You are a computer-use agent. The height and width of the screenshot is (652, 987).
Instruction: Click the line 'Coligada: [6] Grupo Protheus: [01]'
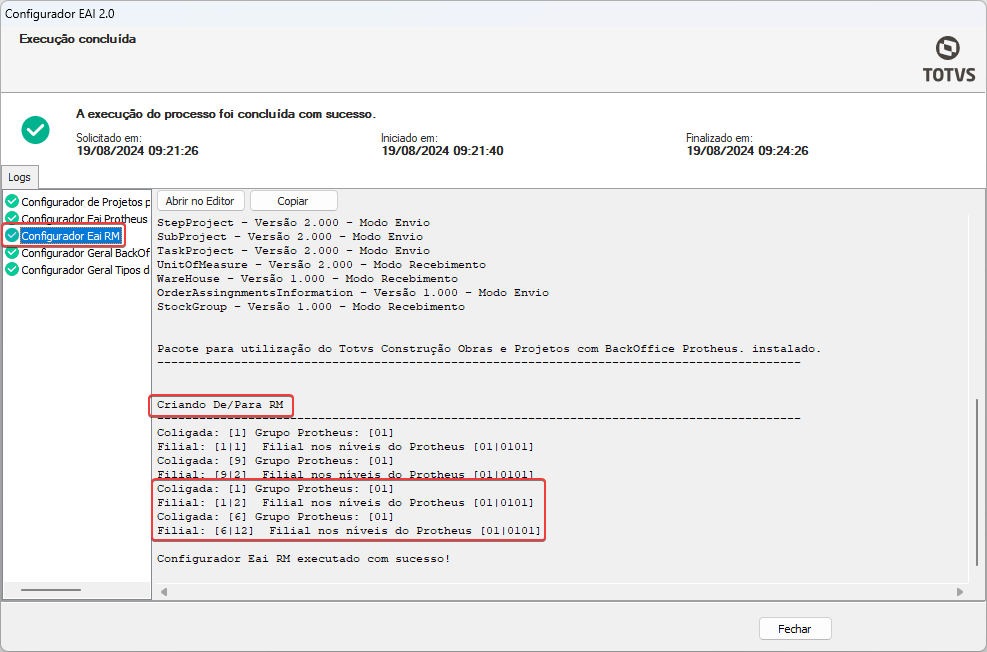click(276, 517)
